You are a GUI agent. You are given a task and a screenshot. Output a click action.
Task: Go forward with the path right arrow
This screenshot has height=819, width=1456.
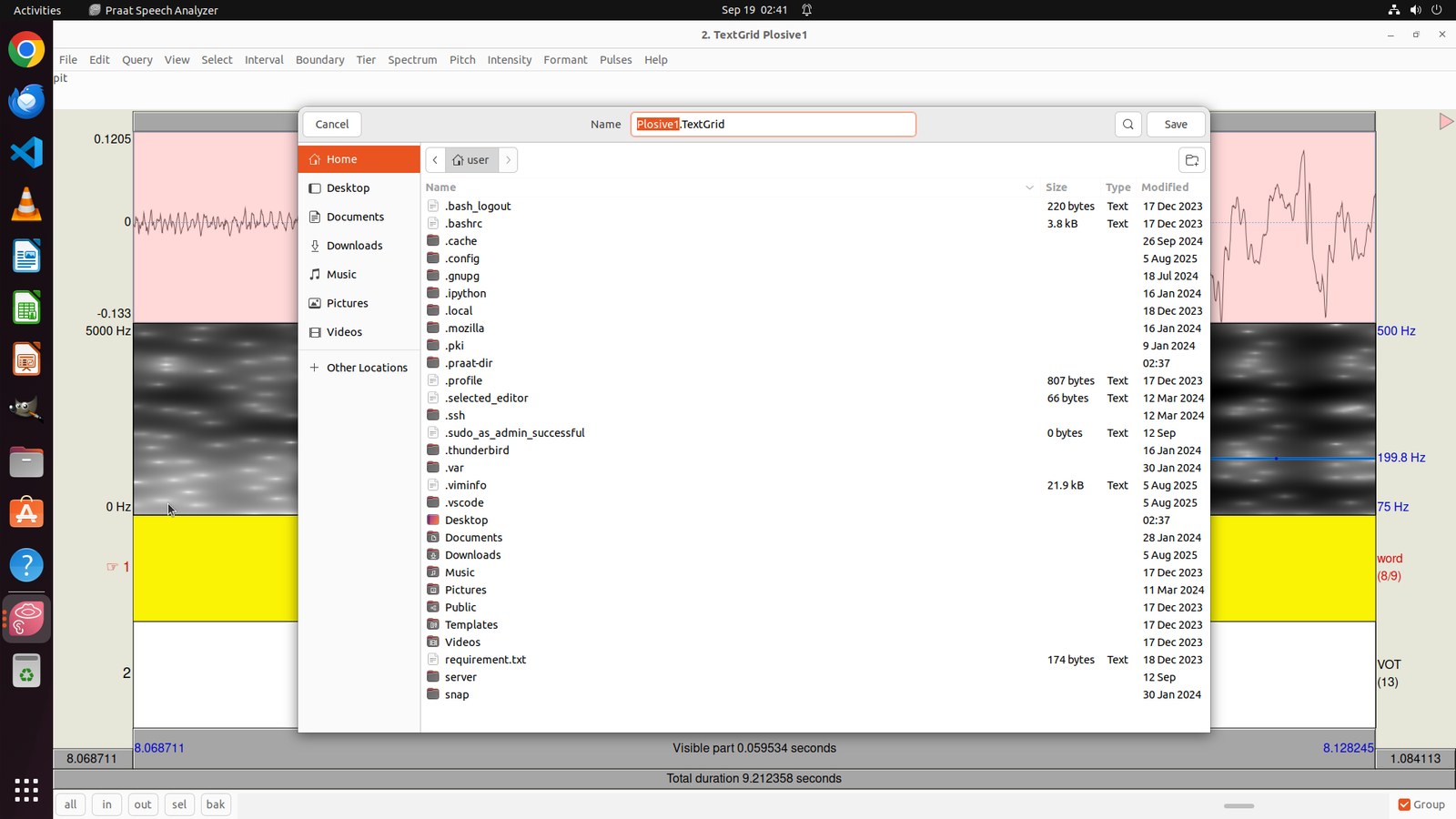click(509, 160)
